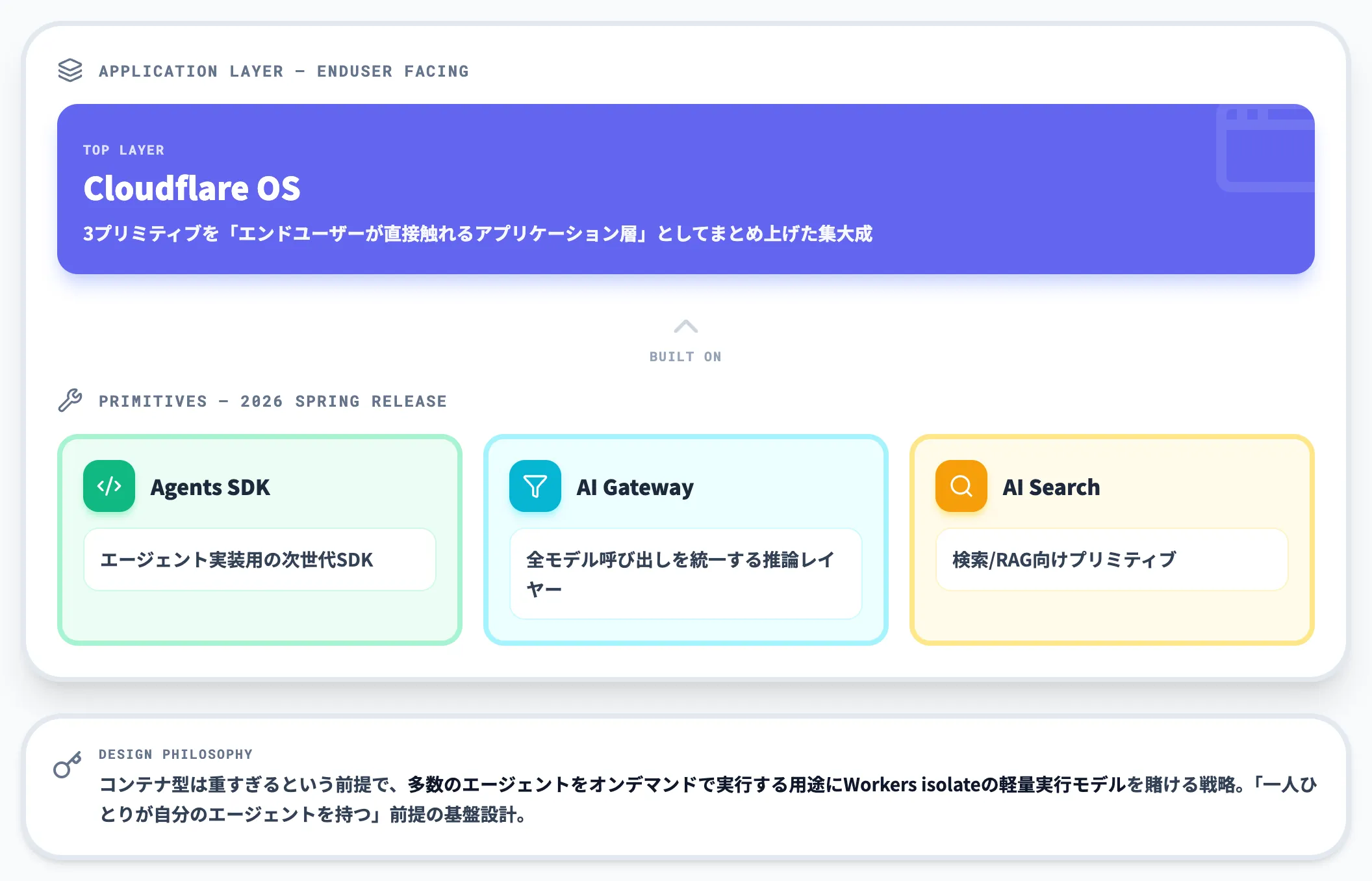Screen dimensions: 1372x881
Task: Click the TOP LAYER label
Action: tap(123, 150)
